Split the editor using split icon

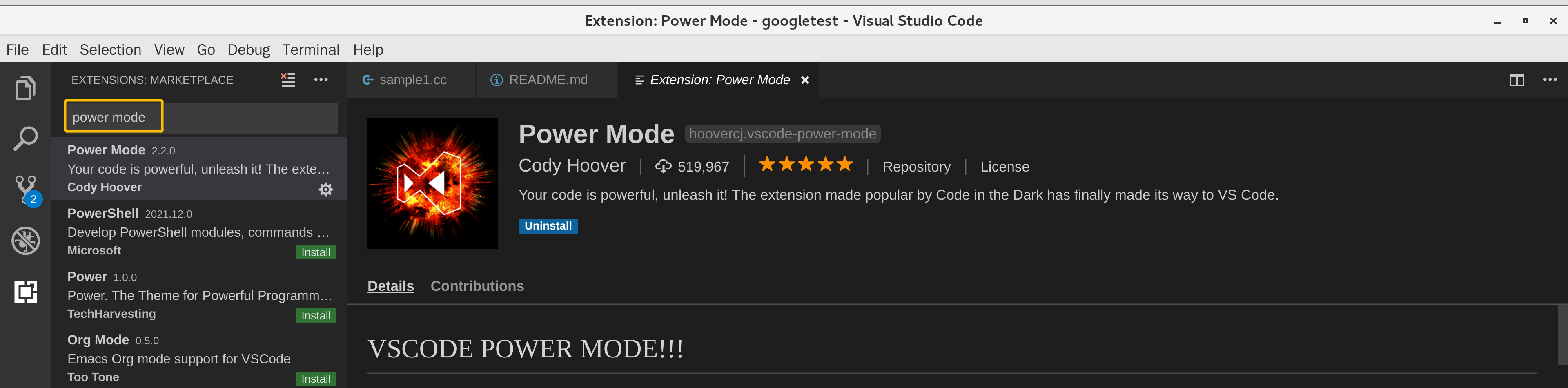tap(1517, 80)
